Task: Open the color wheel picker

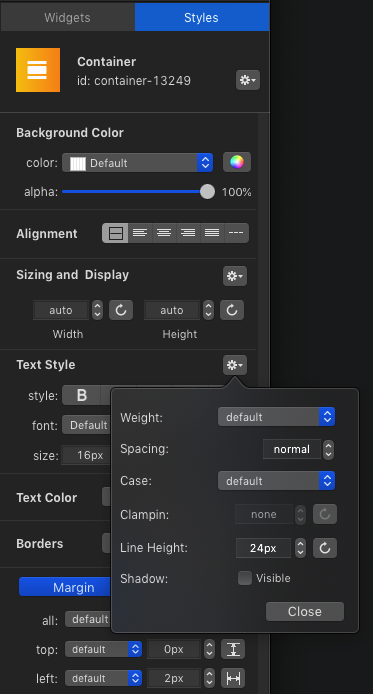Action: point(237,162)
